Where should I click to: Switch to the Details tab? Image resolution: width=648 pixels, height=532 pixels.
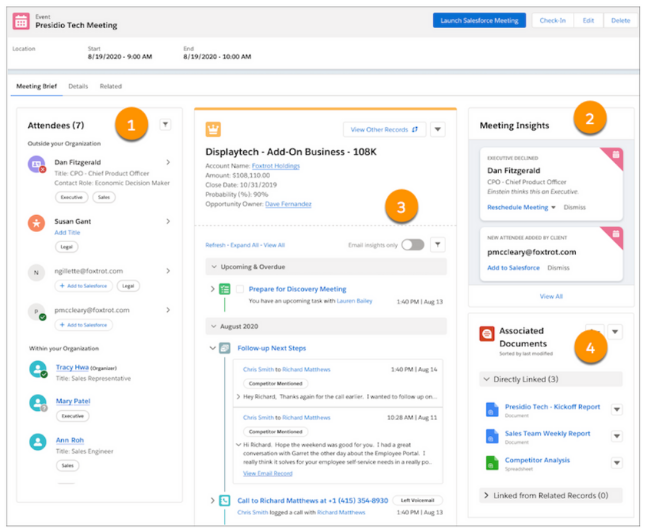pos(78,86)
